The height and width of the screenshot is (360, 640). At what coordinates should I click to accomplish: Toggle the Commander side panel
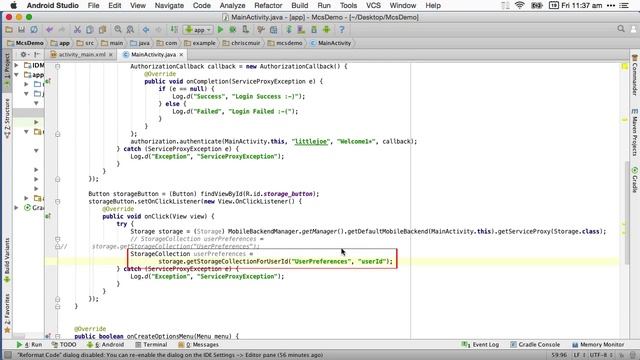(x=635, y=76)
